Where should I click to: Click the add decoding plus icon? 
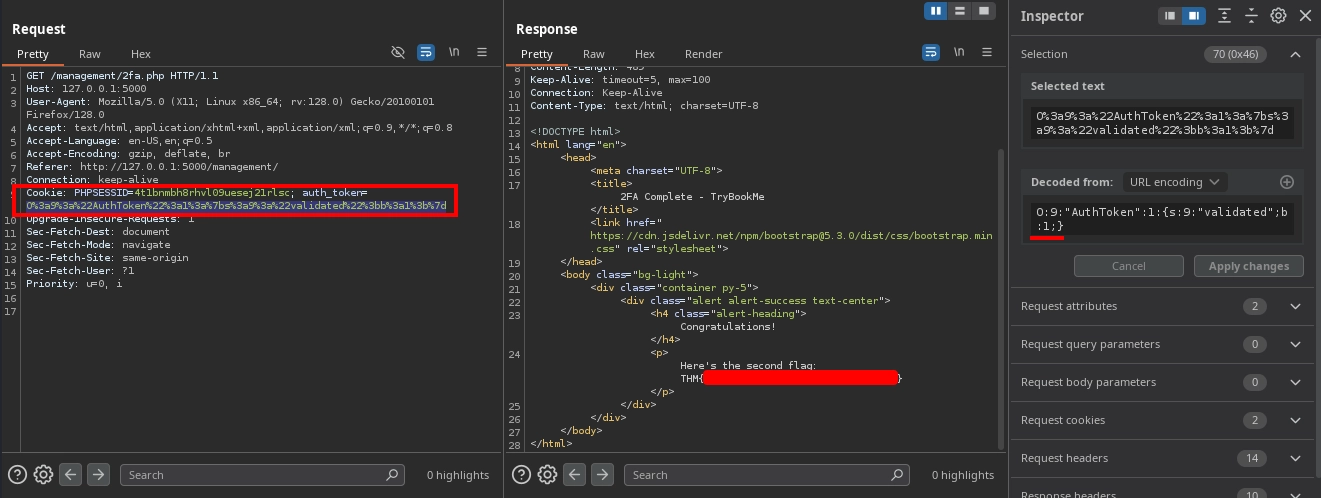click(1287, 182)
